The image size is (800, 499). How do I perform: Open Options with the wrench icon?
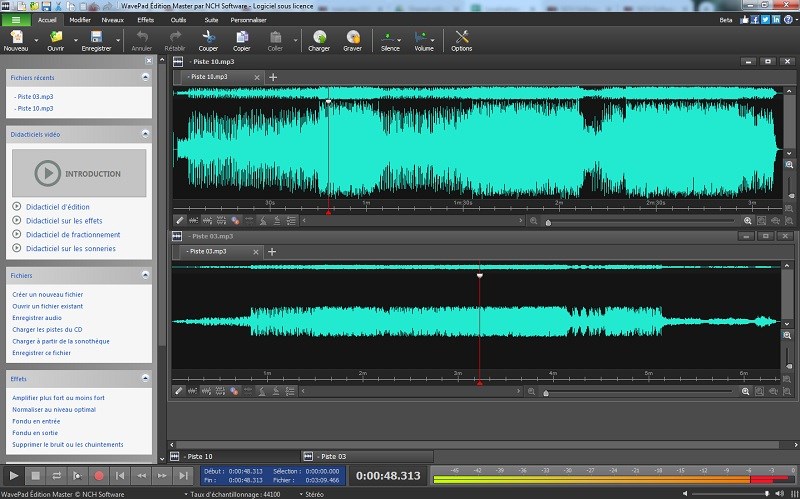tap(462, 37)
